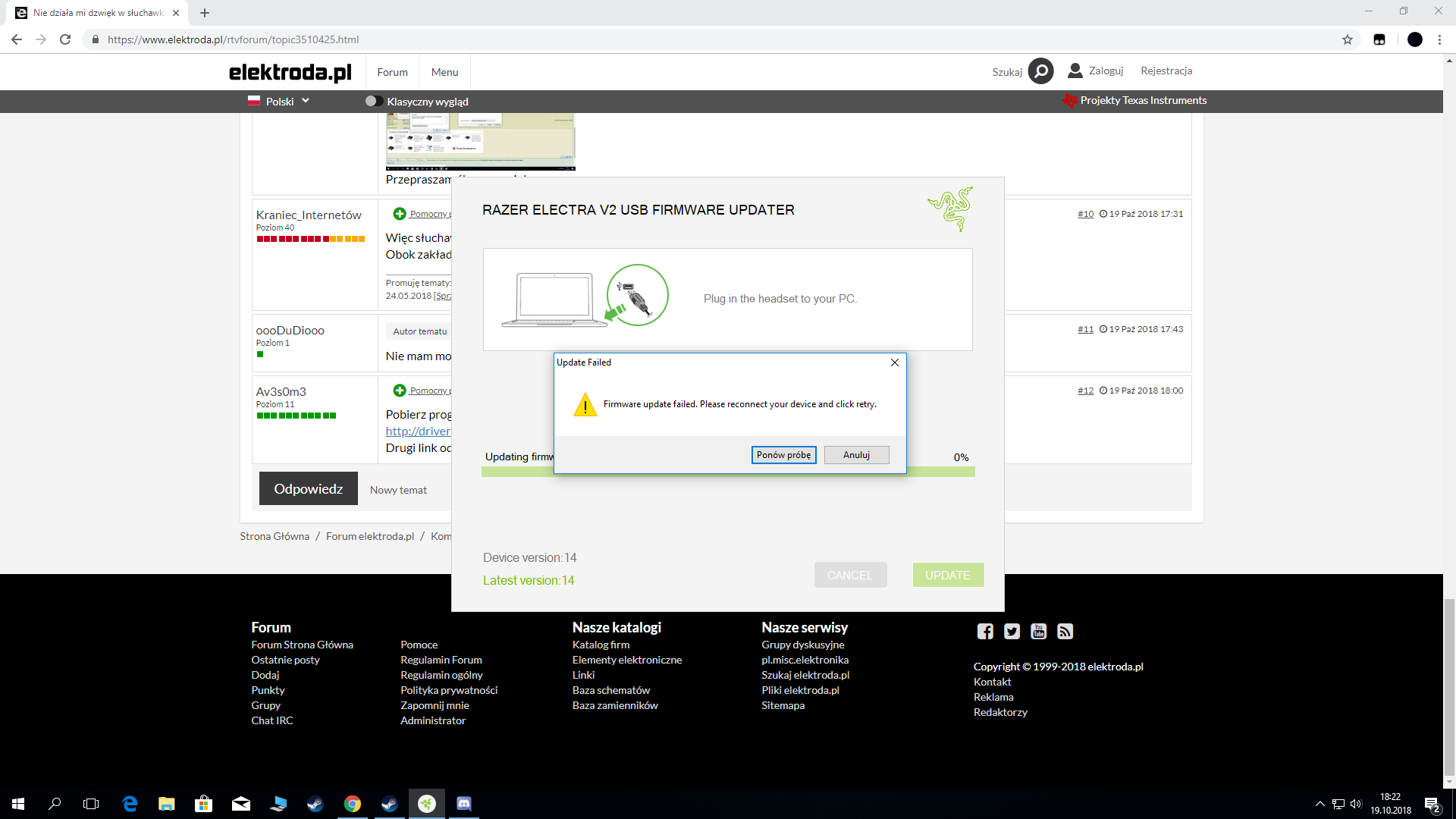Open Windows taskbar search

click(x=55, y=803)
